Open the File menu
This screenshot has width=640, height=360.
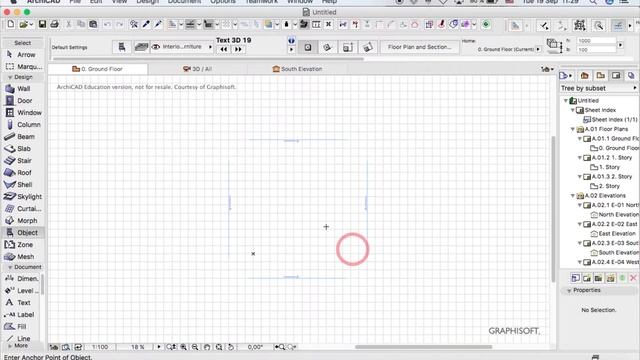pyautogui.click(x=75, y=2)
